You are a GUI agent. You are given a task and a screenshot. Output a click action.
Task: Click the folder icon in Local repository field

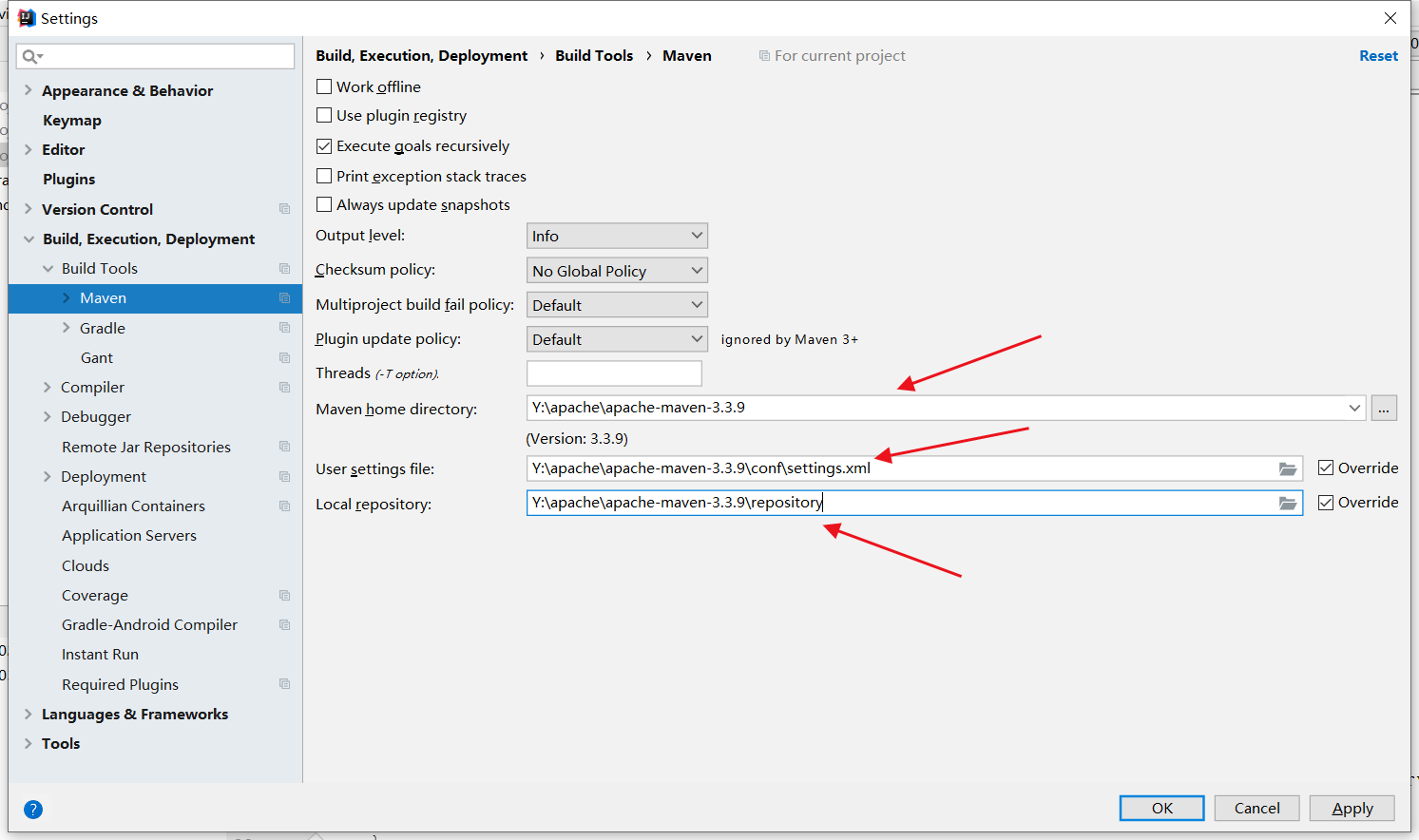pyautogui.click(x=1288, y=503)
